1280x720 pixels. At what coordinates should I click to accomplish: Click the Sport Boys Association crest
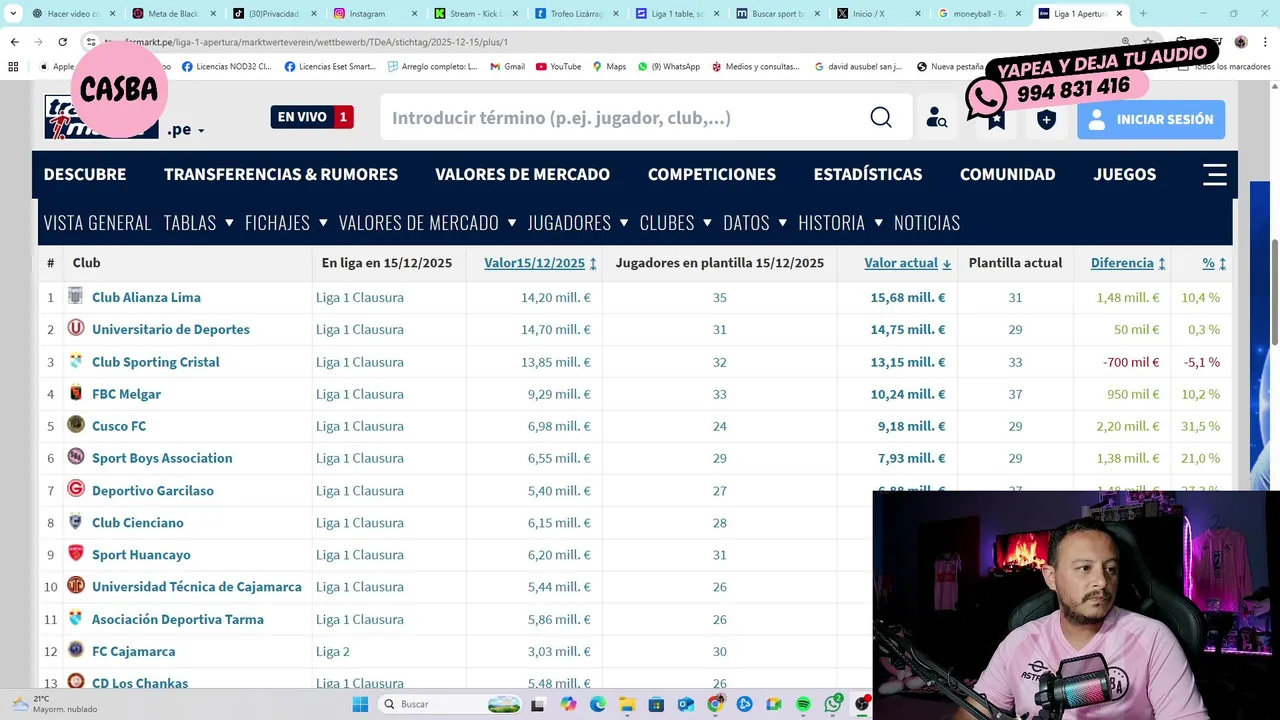pyautogui.click(x=76, y=457)
